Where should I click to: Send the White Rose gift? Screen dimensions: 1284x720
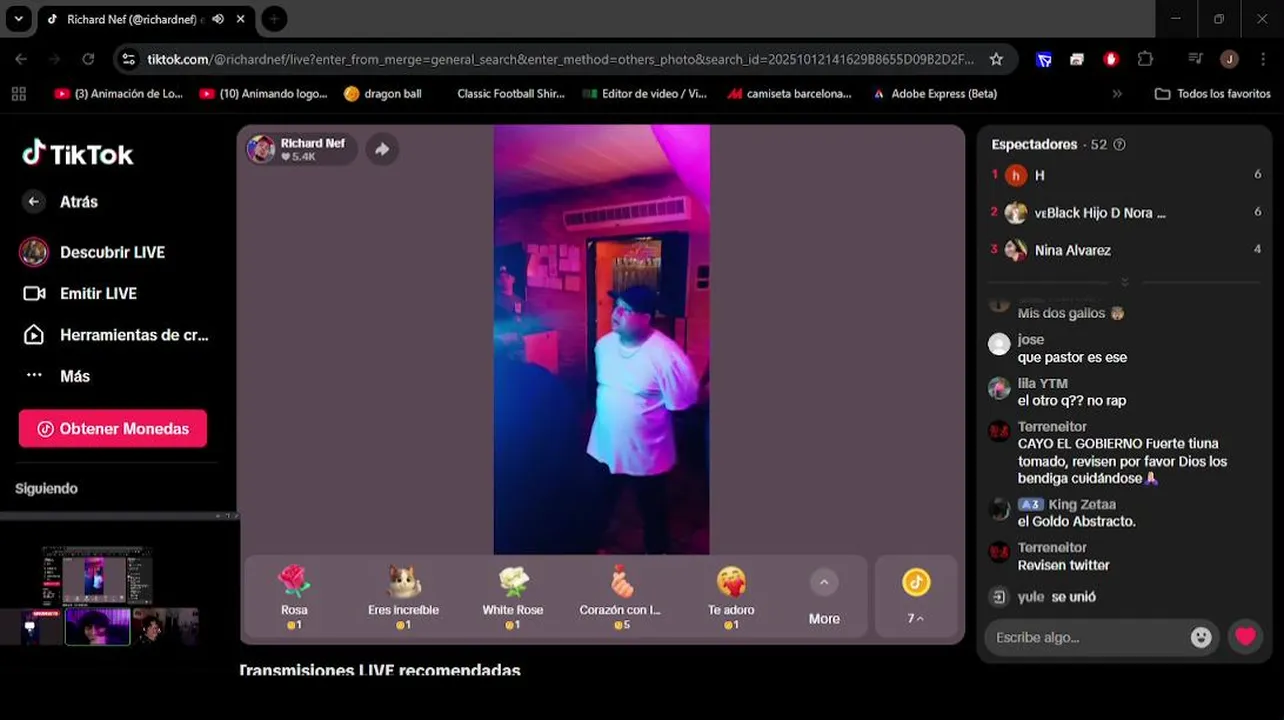tap(513, 597)
